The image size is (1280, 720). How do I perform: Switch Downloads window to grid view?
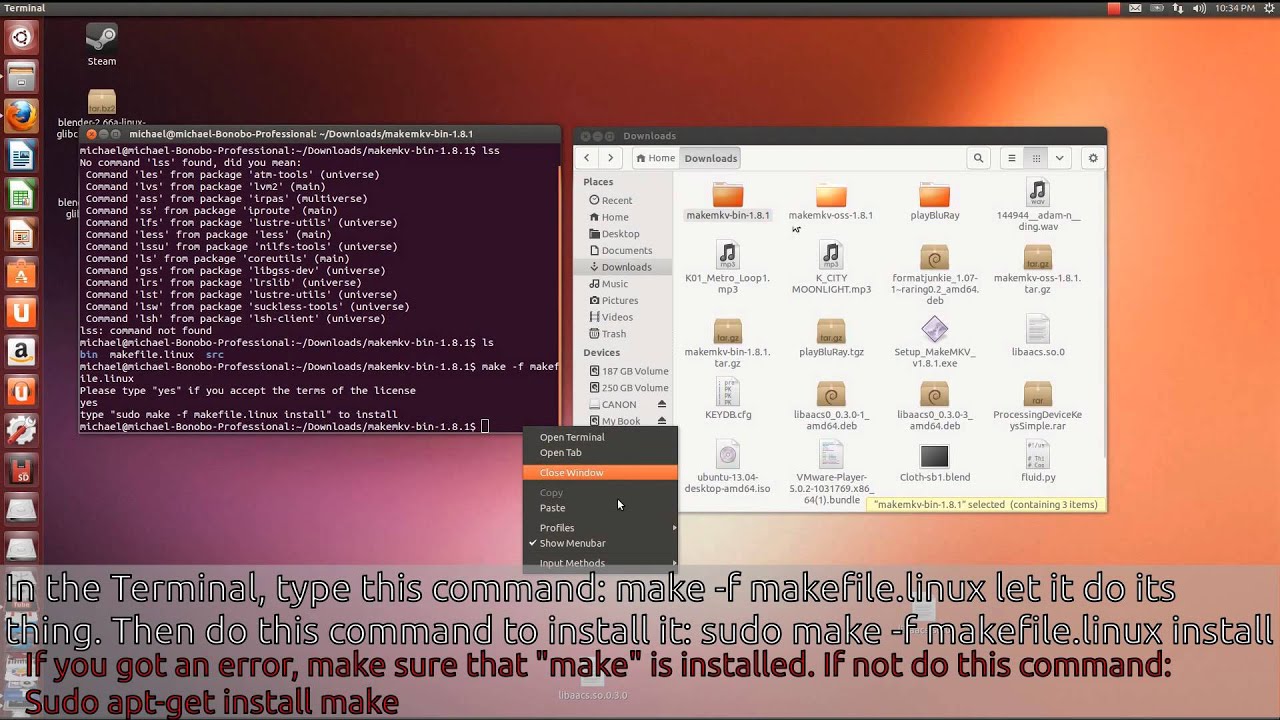[x=1036, y=158]
